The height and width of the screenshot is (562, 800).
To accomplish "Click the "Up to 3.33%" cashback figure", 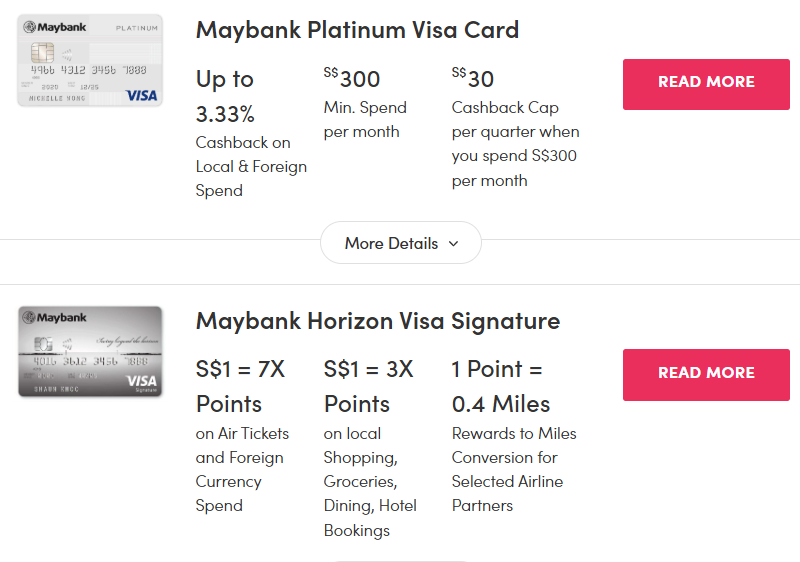I will click(225, 94).
